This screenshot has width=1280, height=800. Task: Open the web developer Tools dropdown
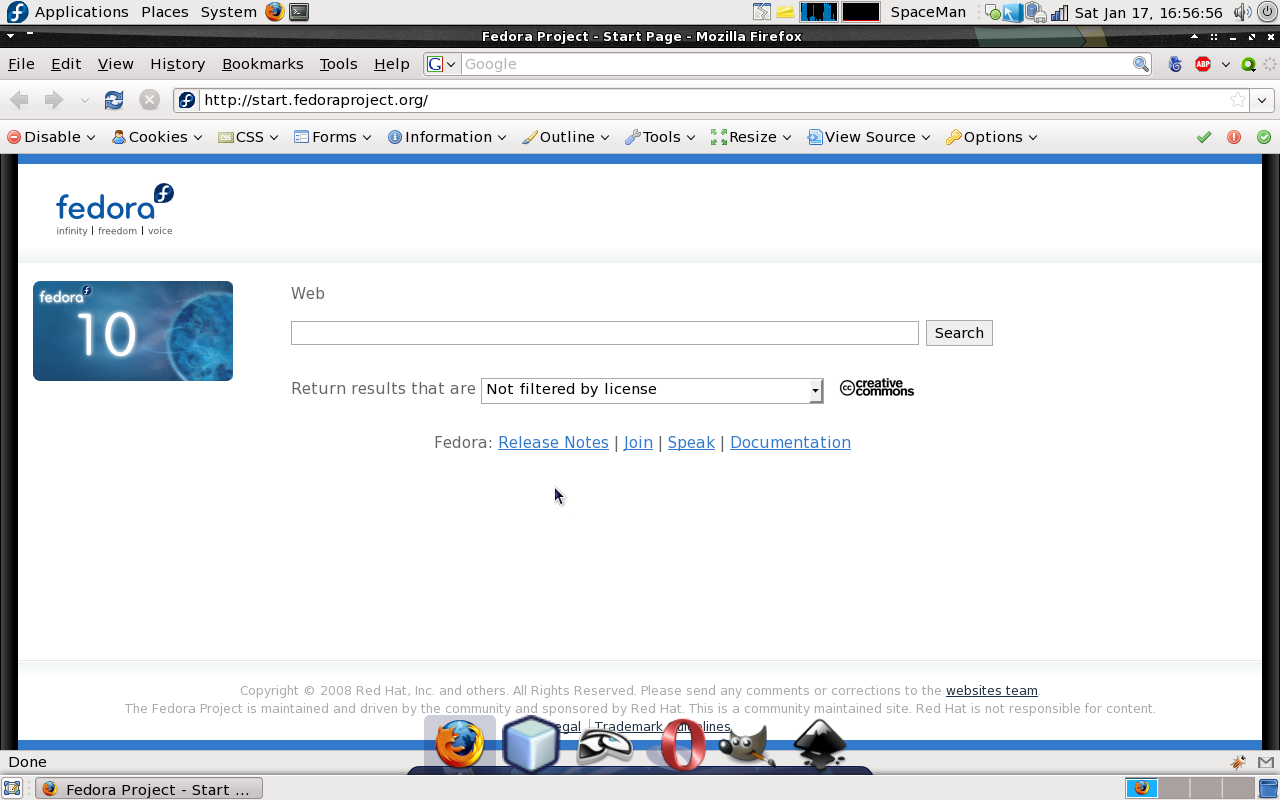point(660,137)
